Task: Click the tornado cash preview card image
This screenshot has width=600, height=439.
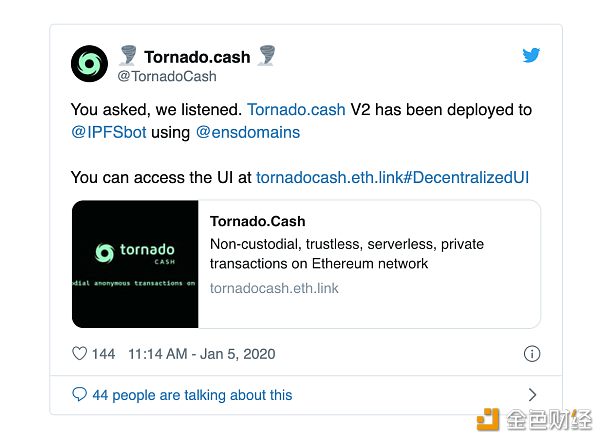Action: [x=135, y=264]
